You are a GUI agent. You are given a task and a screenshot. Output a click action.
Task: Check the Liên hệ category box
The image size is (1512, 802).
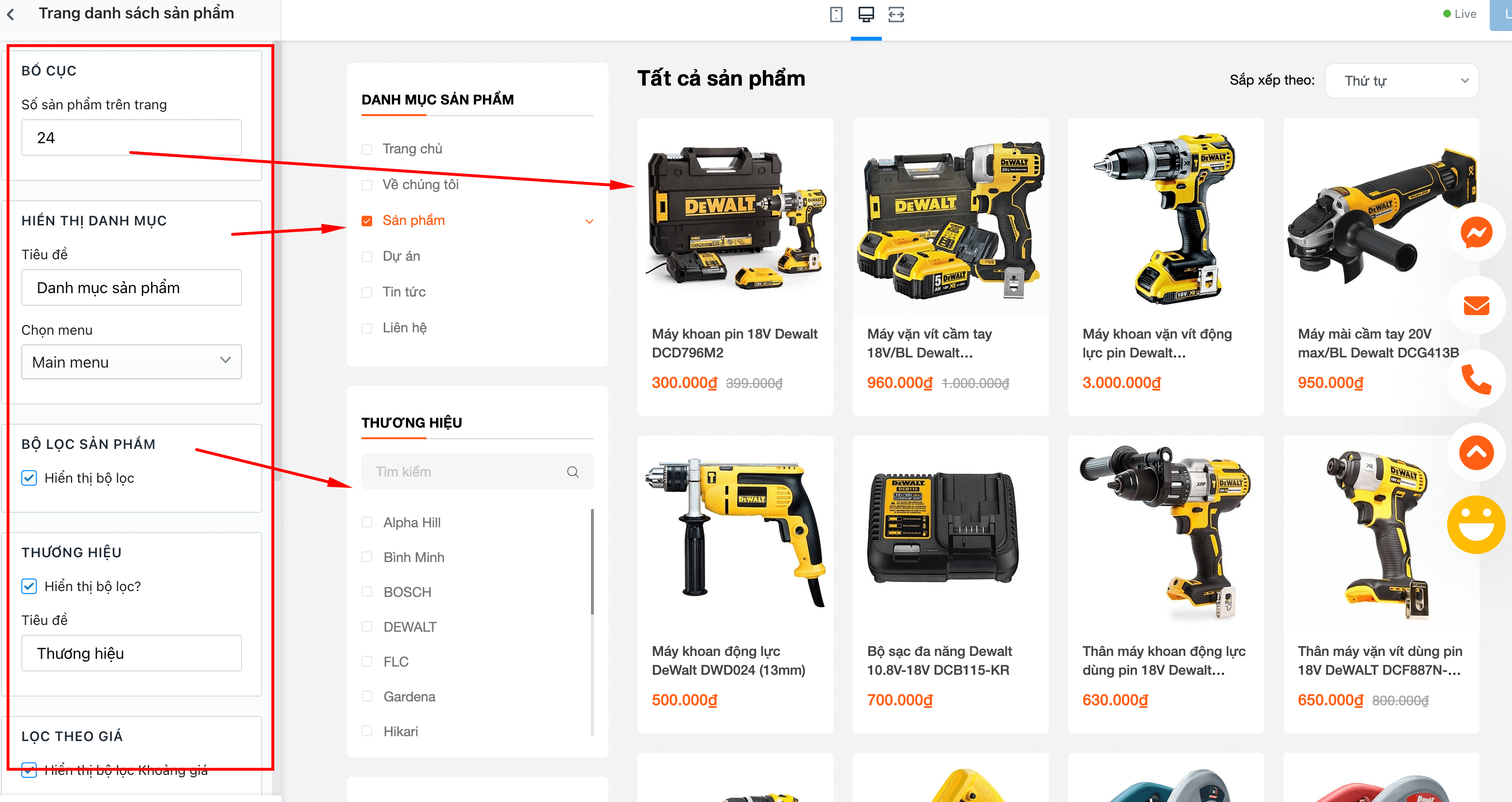point(367,328)
